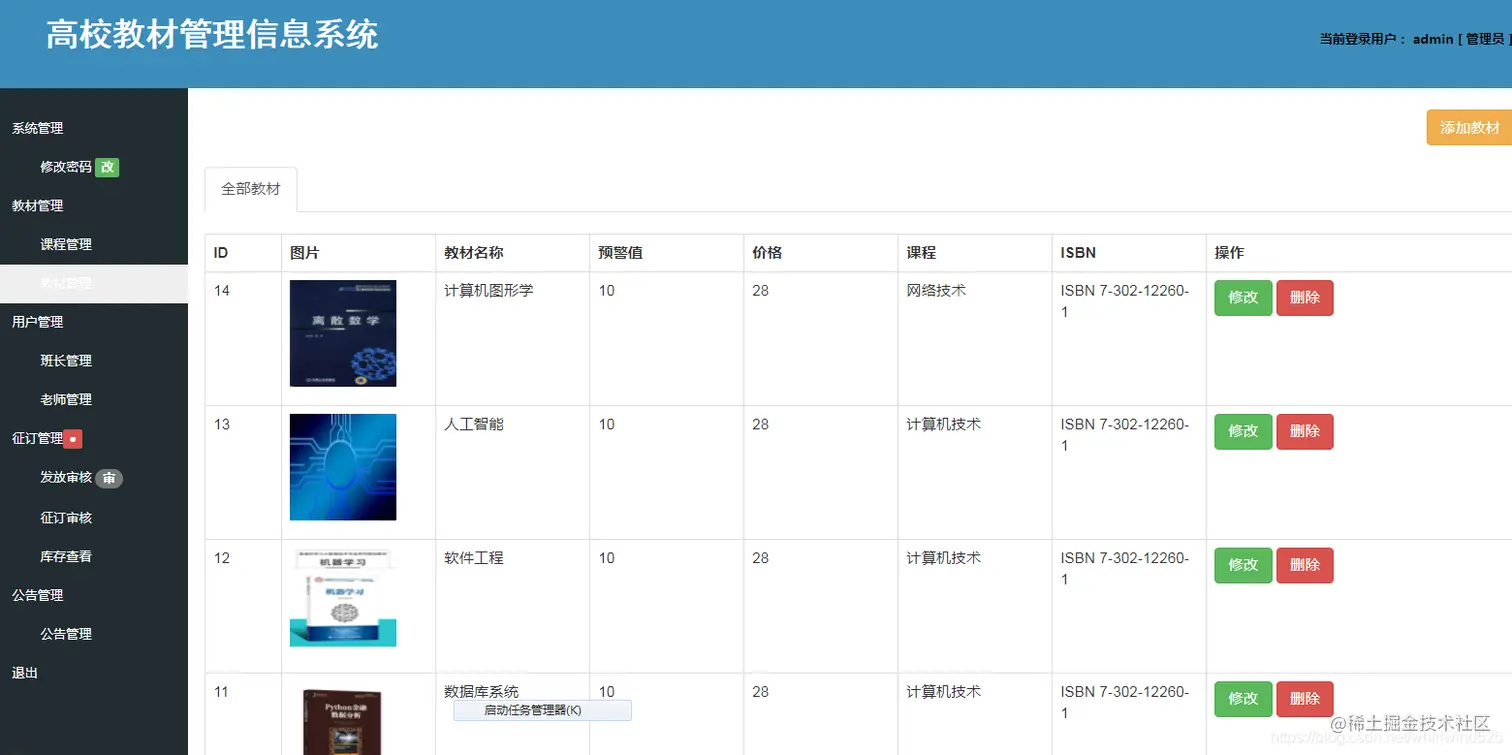The width and height of the screenshot is (1512, 755).
Task: Expand the 征订管理 section header
Action: [37, 438]
